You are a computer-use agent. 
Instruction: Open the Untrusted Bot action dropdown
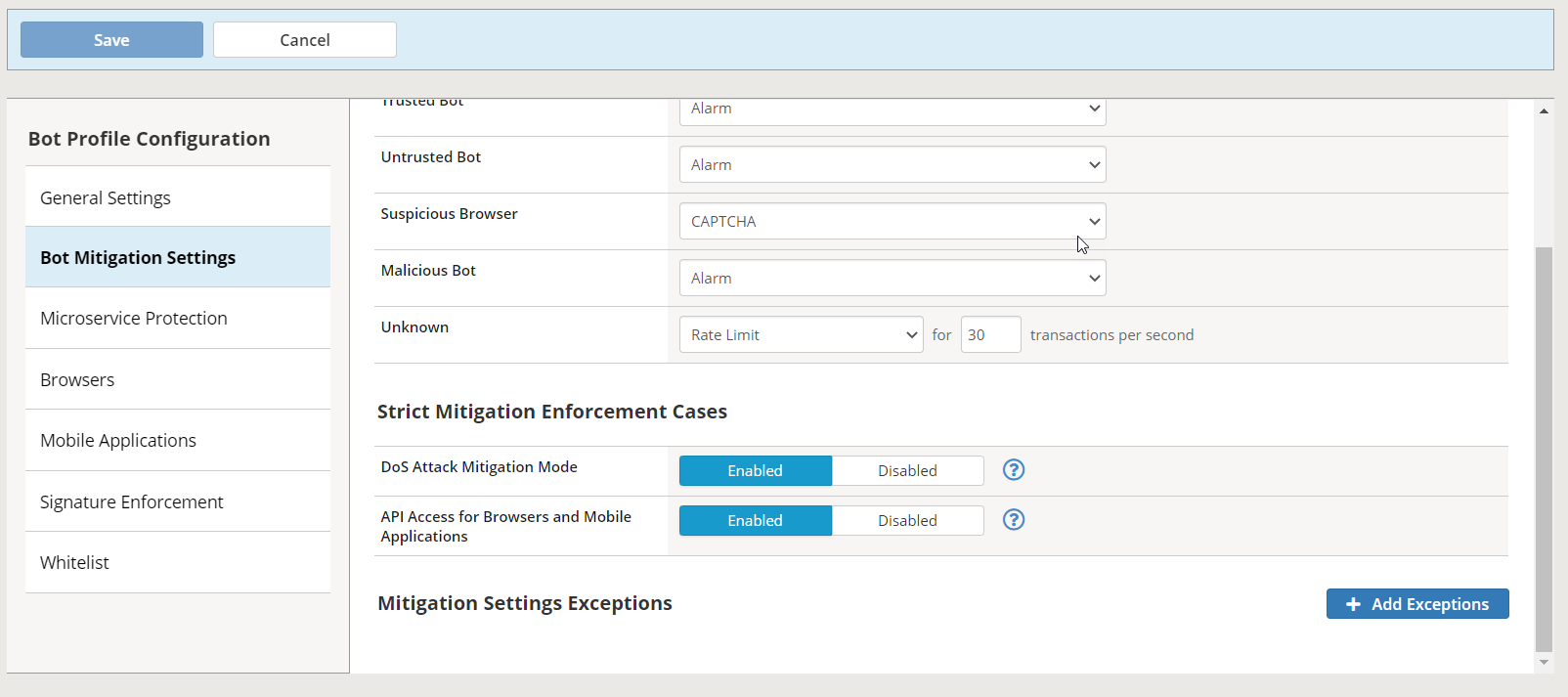coord(892,165)
